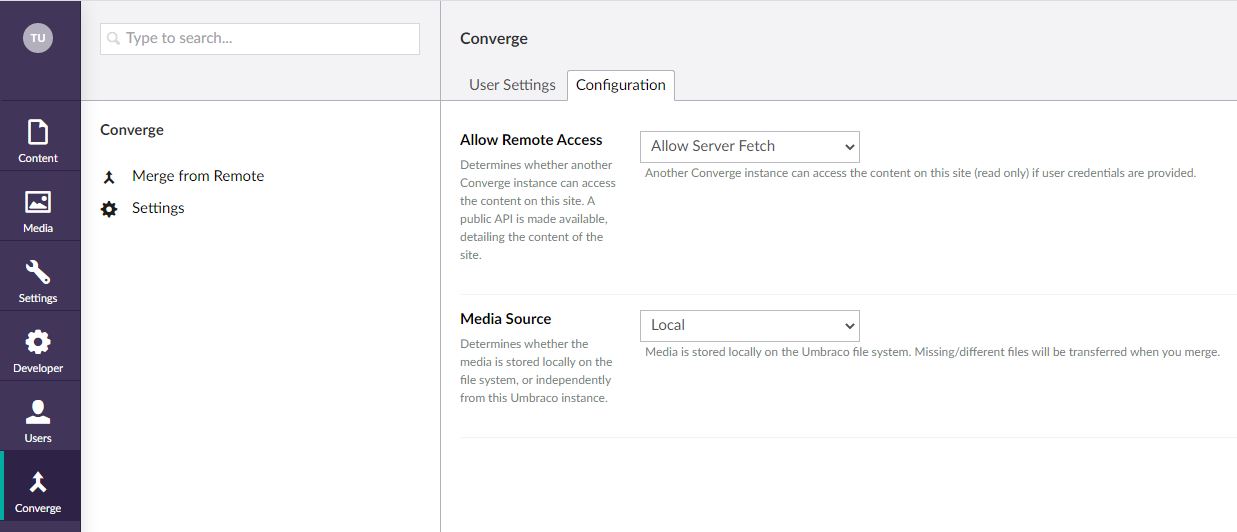Open the Users section icon
Viewport: 1237px width, 532px height.
click(x=38, y=412)
